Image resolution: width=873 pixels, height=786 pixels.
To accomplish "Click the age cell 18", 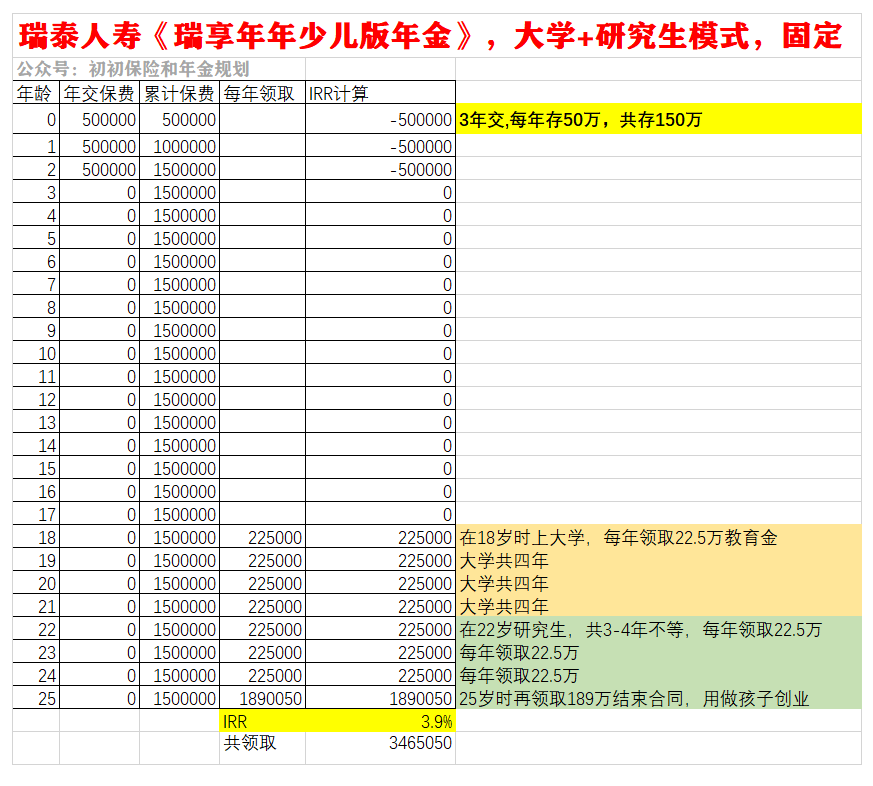I will (36, 536).
